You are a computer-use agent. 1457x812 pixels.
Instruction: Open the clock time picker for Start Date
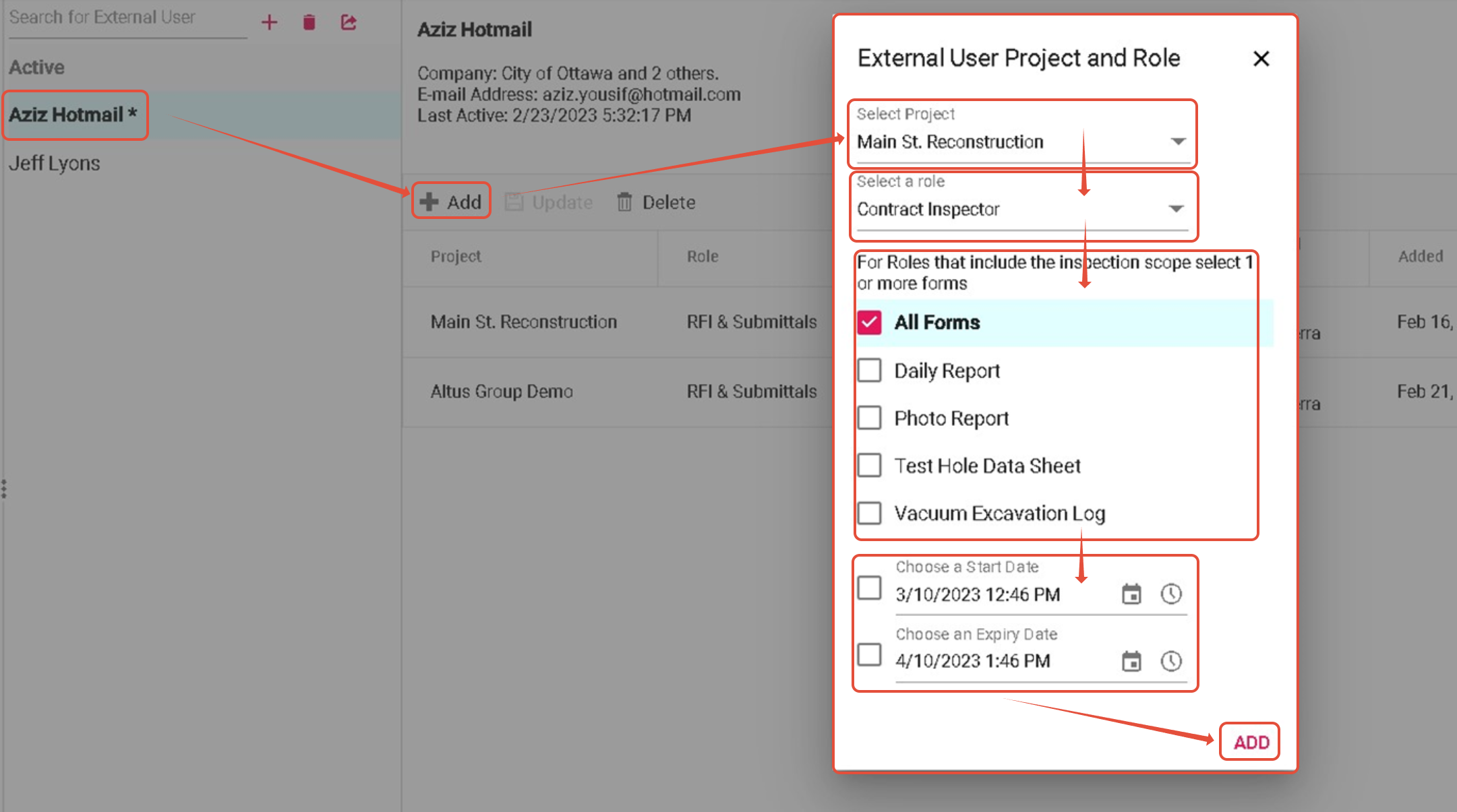pos(1171,594)
